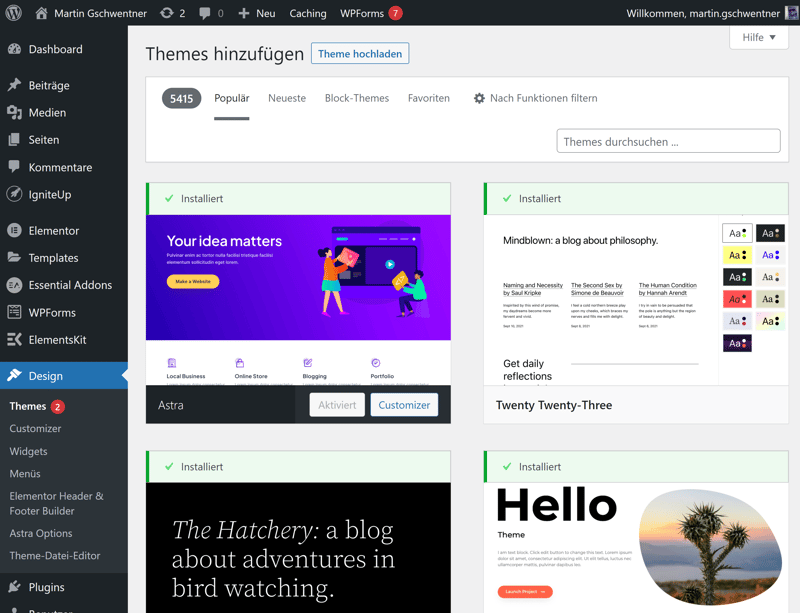Click the Plugins plug icon
The width and height of the screenshot is (800, 613).
click(14, 586)
